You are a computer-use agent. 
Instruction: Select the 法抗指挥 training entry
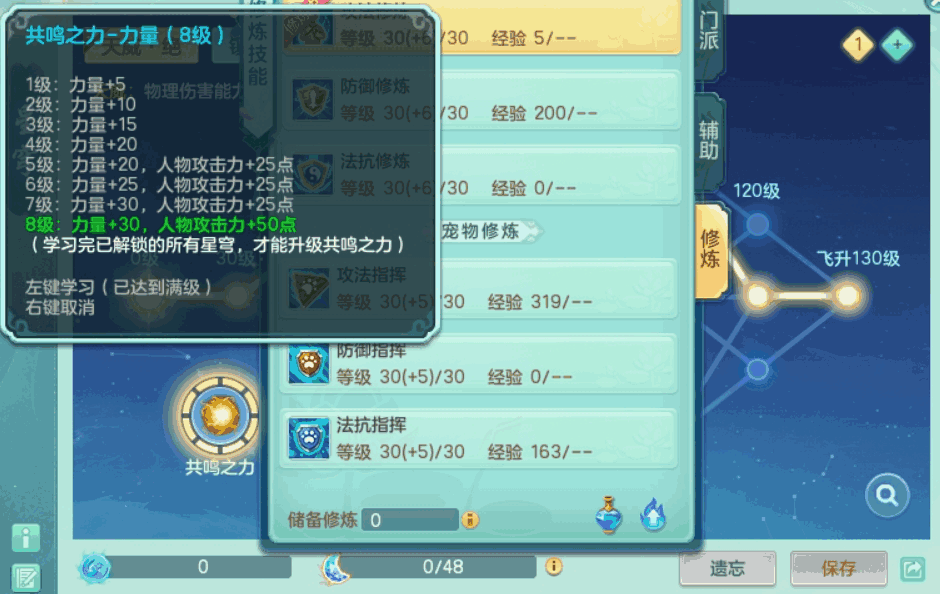pyautogui.click(x=478, y=439)
